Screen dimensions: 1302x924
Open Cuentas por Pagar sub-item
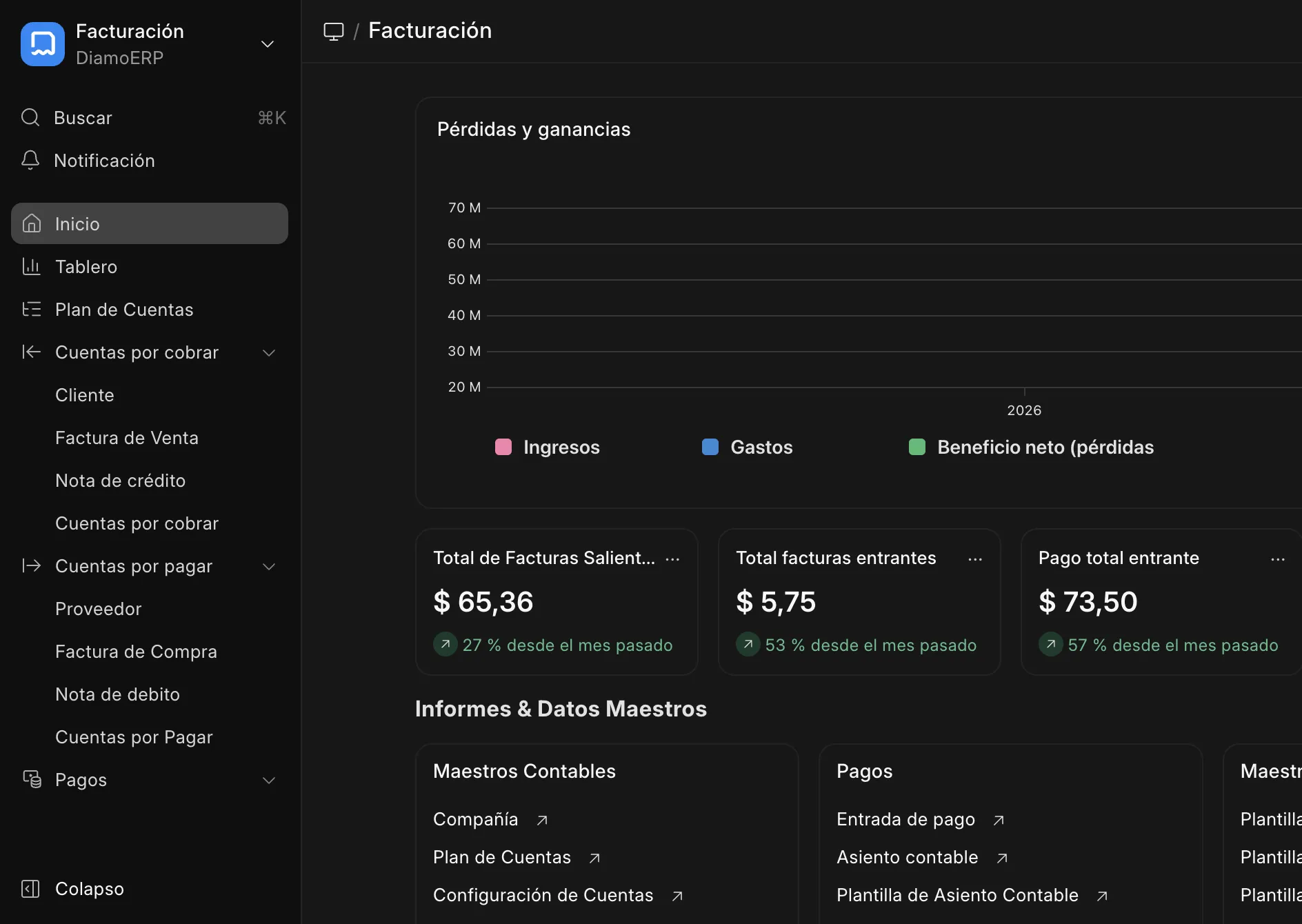click(x=134, y=737)
